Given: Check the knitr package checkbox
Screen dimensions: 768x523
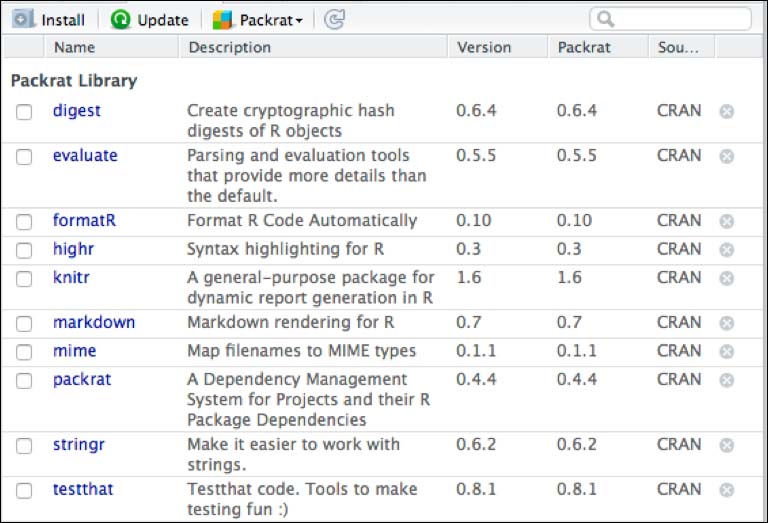Looking at the screenshot, I should 24,279.
